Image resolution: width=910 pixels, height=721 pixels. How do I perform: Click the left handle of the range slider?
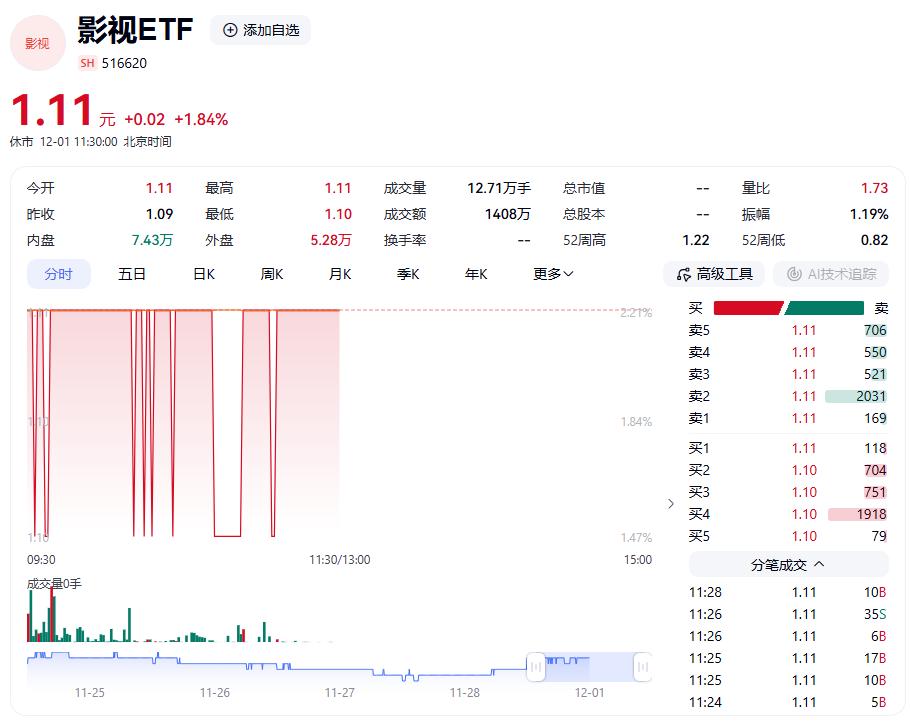(537, 665)
